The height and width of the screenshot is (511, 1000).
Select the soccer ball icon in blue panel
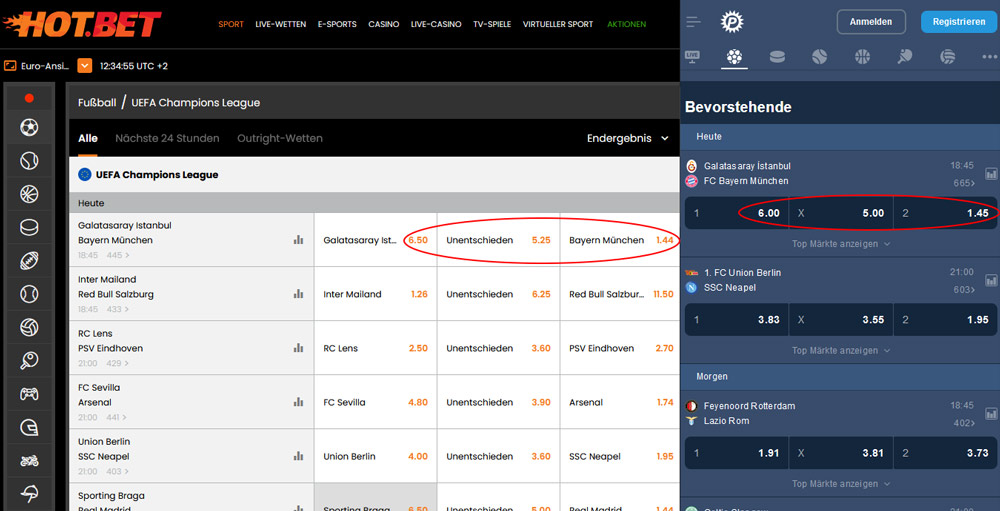pos(735,57)
